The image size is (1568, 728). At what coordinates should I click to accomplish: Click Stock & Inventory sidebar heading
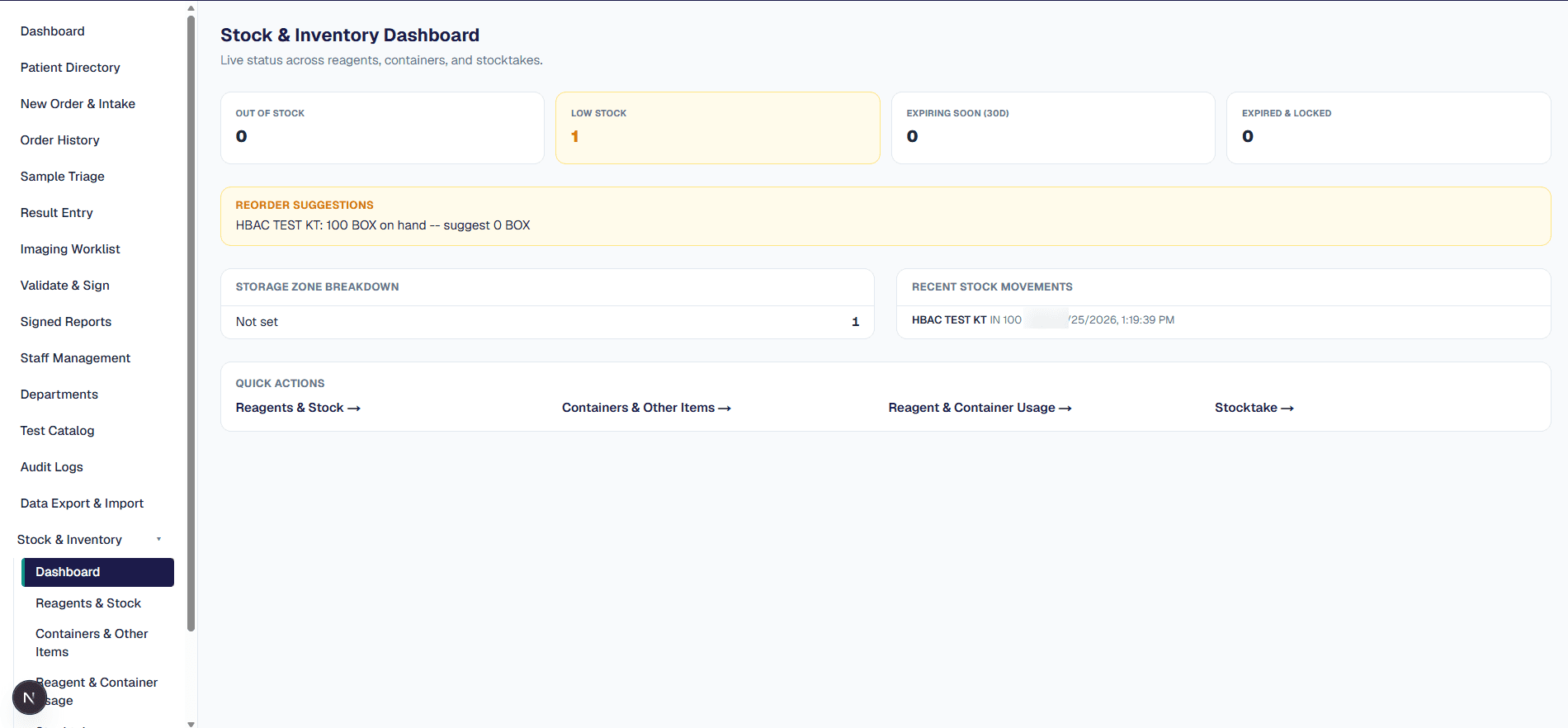(x=69, y=540)
